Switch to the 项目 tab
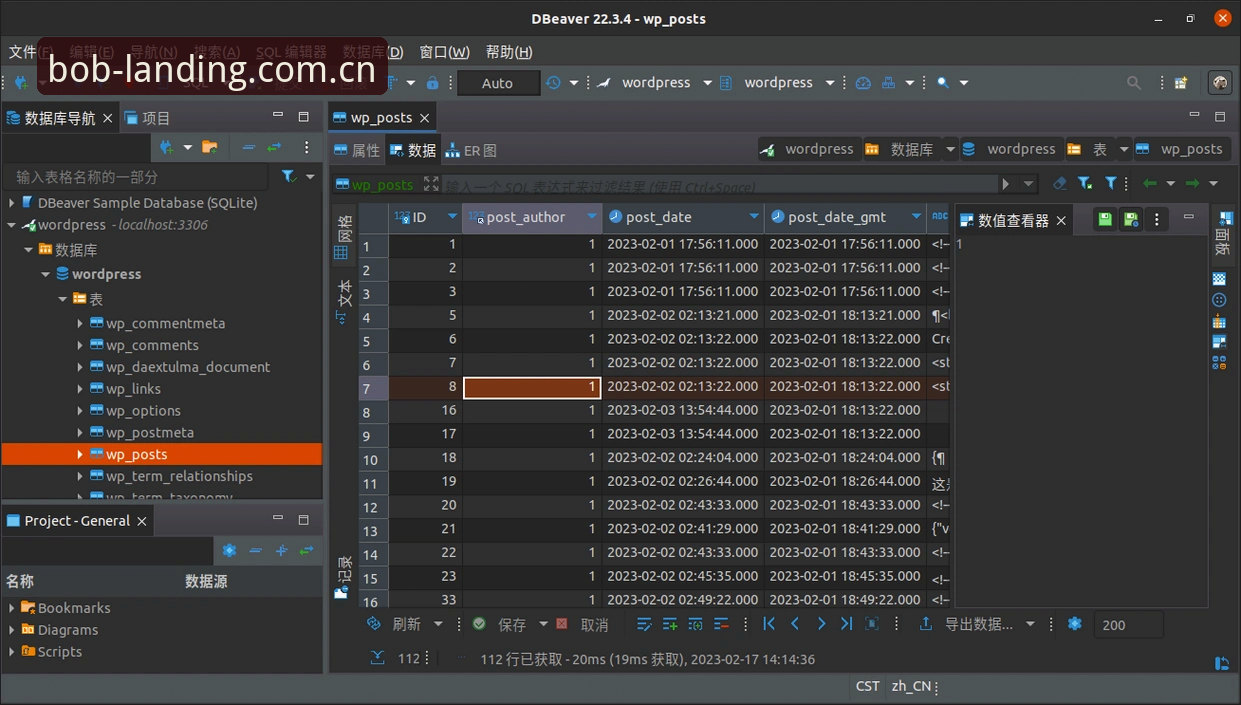This screenshot has height=705, width=1241. pyautogui.click(x=147, y=118)
